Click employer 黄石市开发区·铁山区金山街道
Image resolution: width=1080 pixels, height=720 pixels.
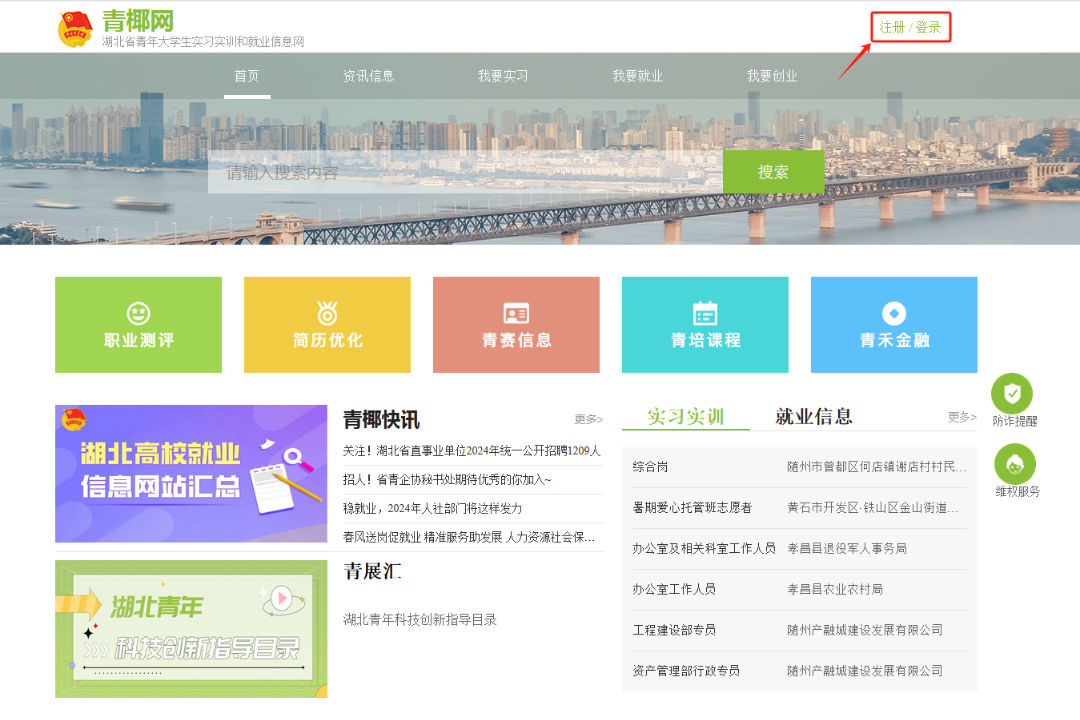(873, 507)
